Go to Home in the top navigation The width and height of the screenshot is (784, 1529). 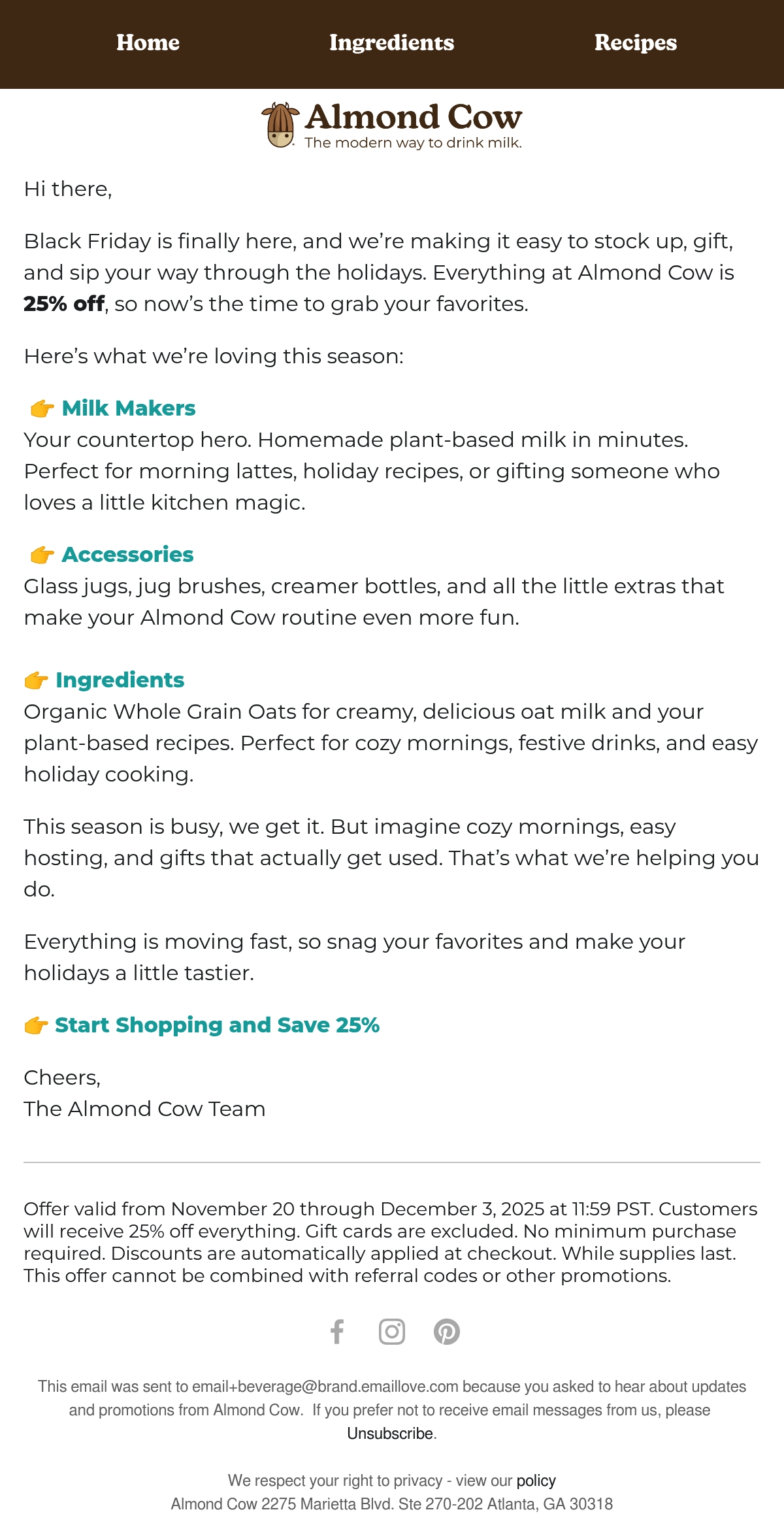[148, 43]
